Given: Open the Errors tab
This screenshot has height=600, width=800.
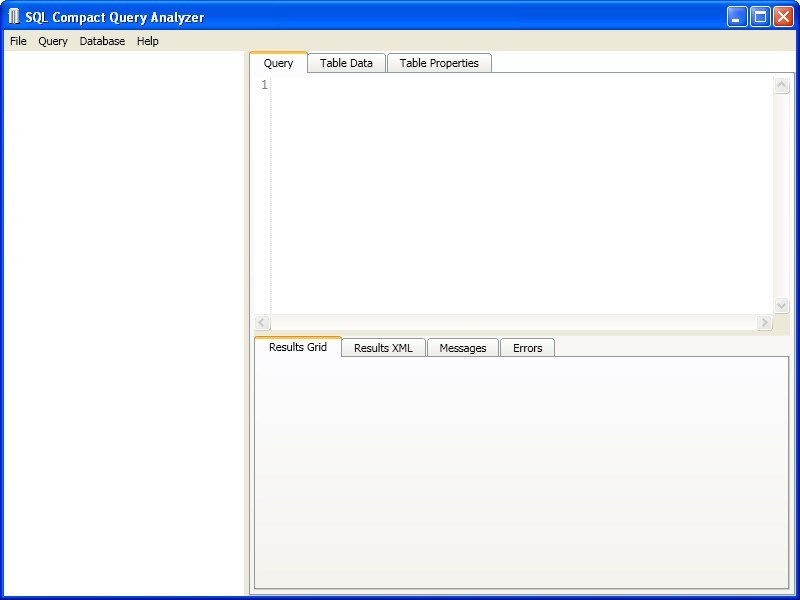Looking at the screenshot, I should coord(528,348).
